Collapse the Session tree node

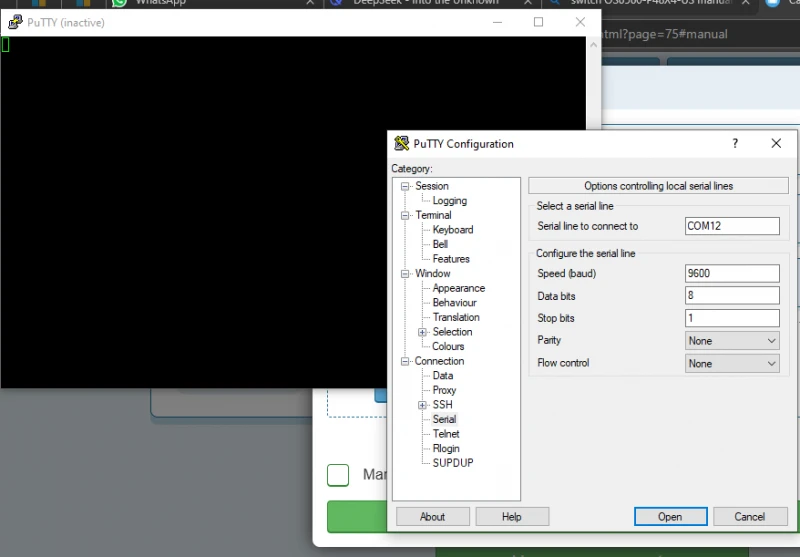pos(405,186)
